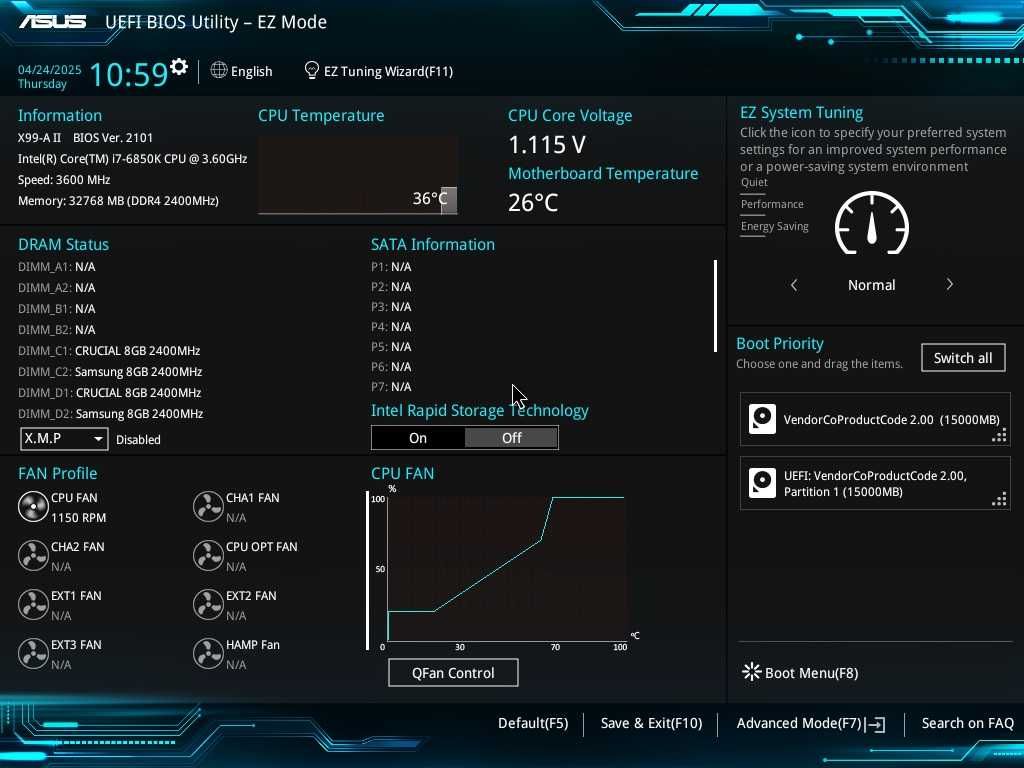Select the CHA1 FAN icon
The width and height of the screenshot is (1024, 768).
208,507
